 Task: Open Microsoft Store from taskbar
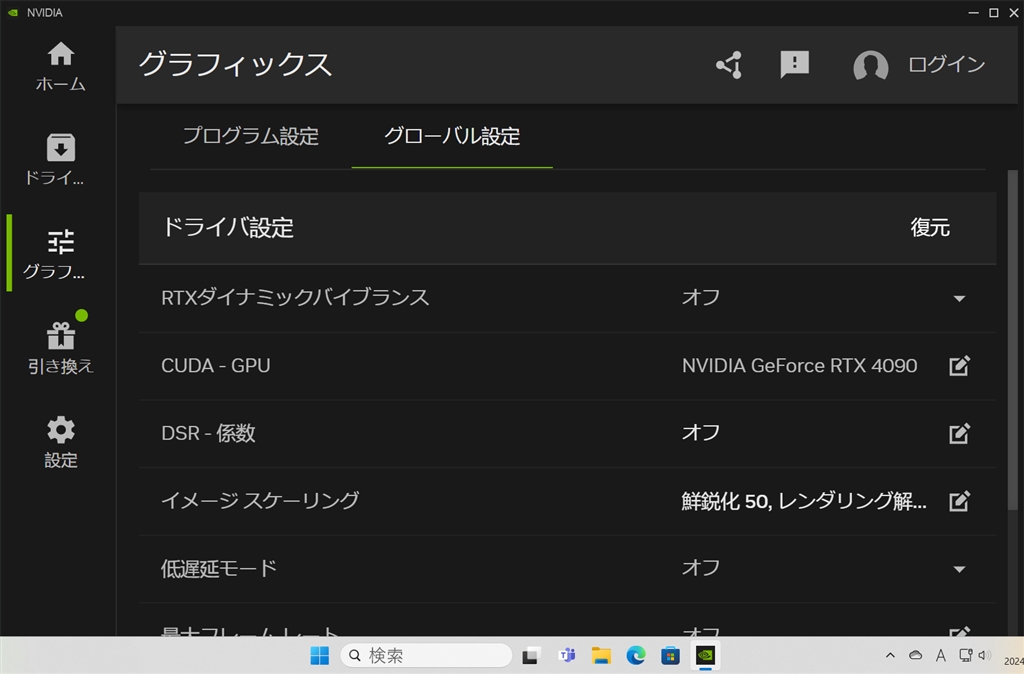[670, 655]
